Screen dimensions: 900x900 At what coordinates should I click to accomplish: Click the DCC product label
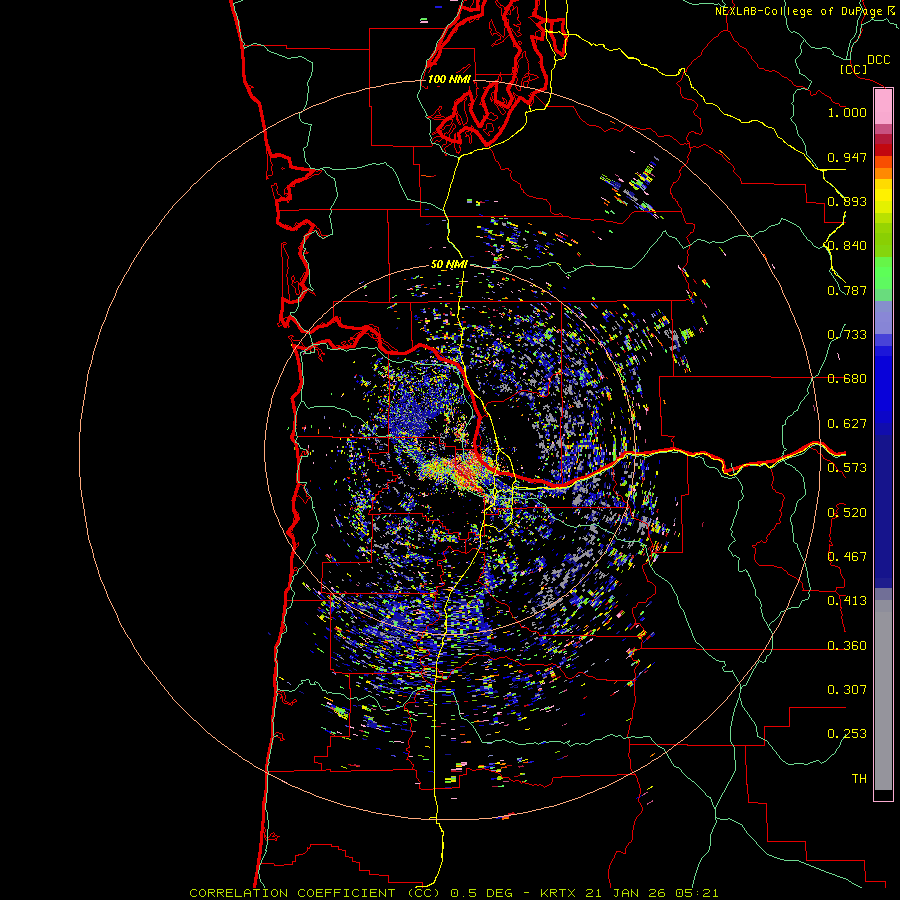tap(879, 60)
